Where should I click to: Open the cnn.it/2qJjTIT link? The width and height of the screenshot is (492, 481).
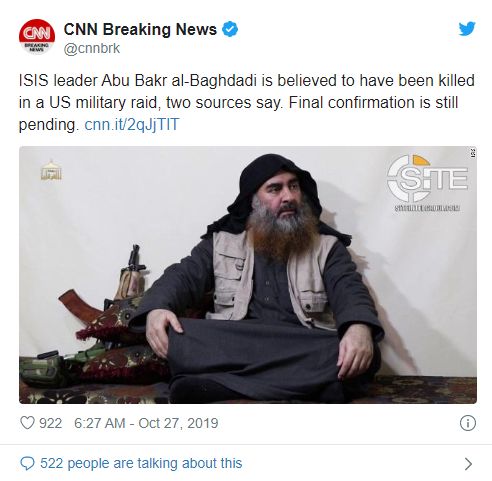click(x=132, y=125)
